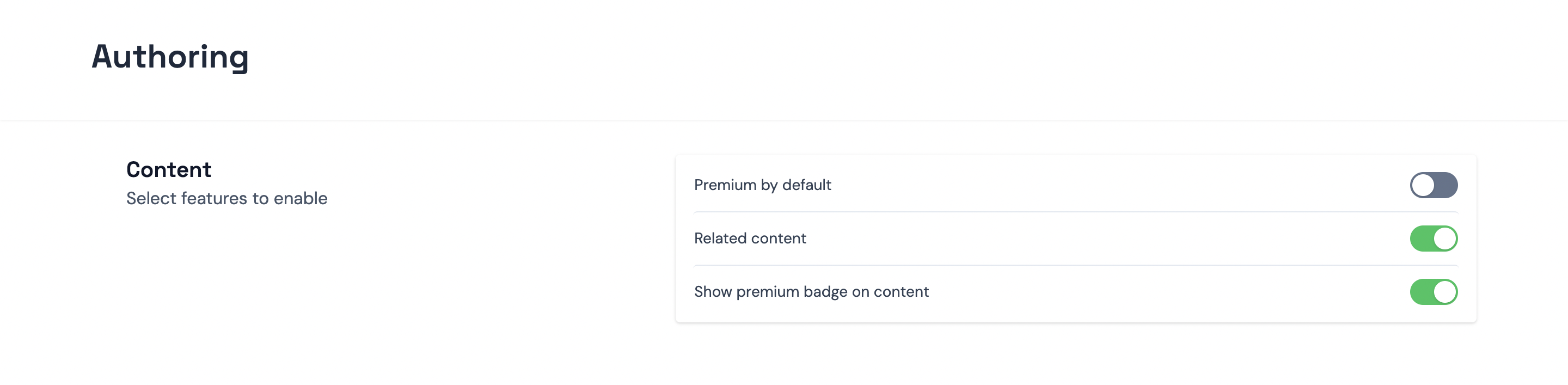The height and width of the screenshot is (385, 1568).
Task: Click the Related content label text
Action: (x=750, y=238)
